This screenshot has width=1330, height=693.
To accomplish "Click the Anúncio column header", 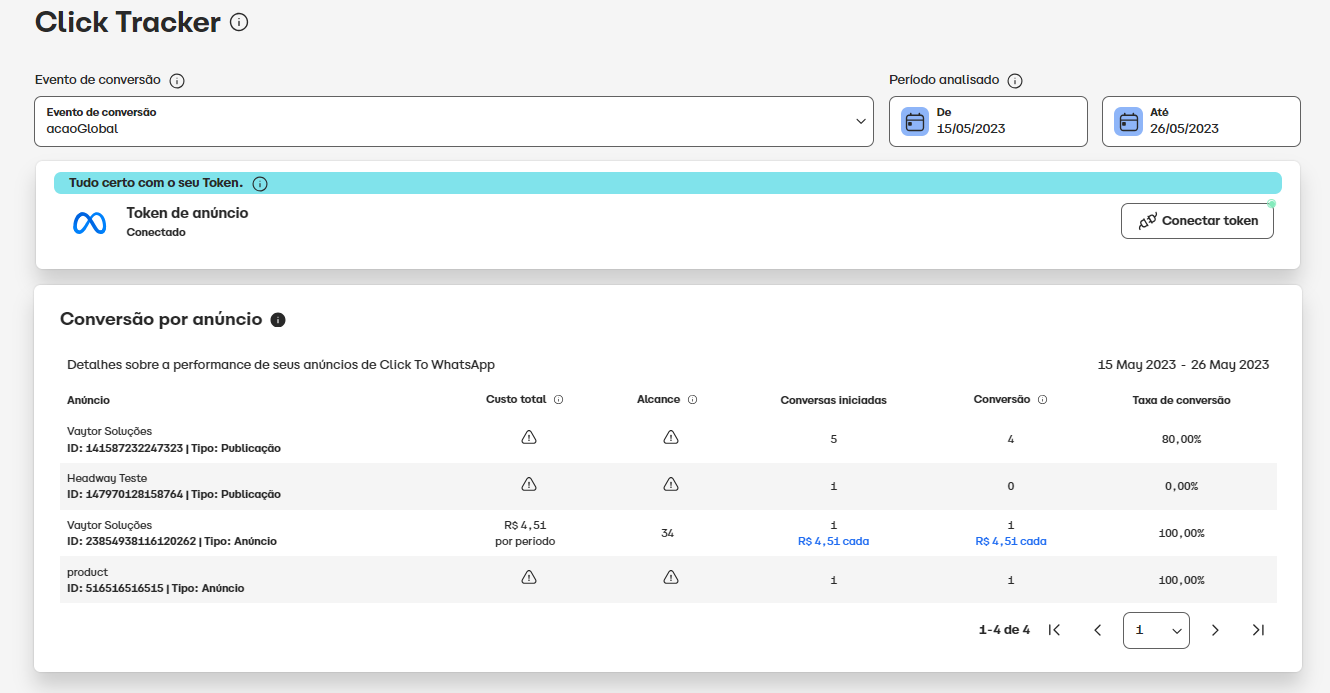I will click(x=88, y=400).
